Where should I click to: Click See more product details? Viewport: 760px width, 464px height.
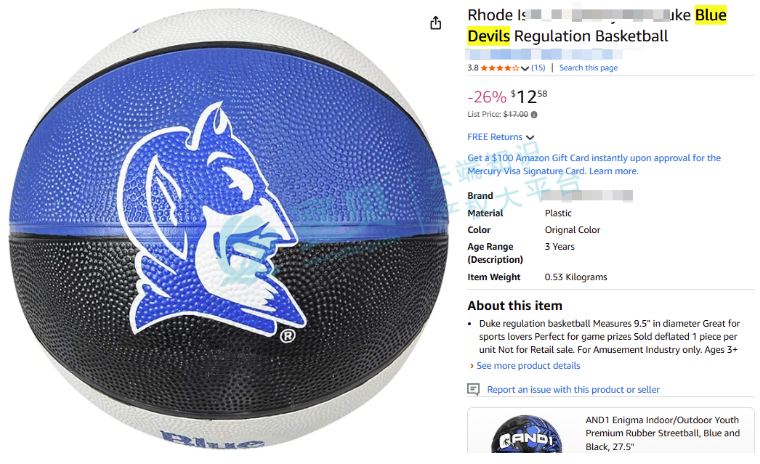528,366
